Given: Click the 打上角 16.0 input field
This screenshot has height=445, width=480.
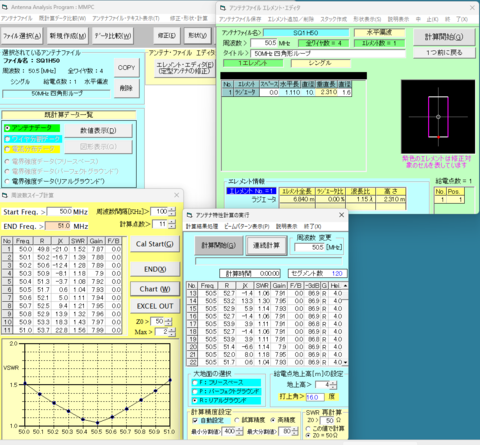Looking at the screenshot, I should 315,397.
